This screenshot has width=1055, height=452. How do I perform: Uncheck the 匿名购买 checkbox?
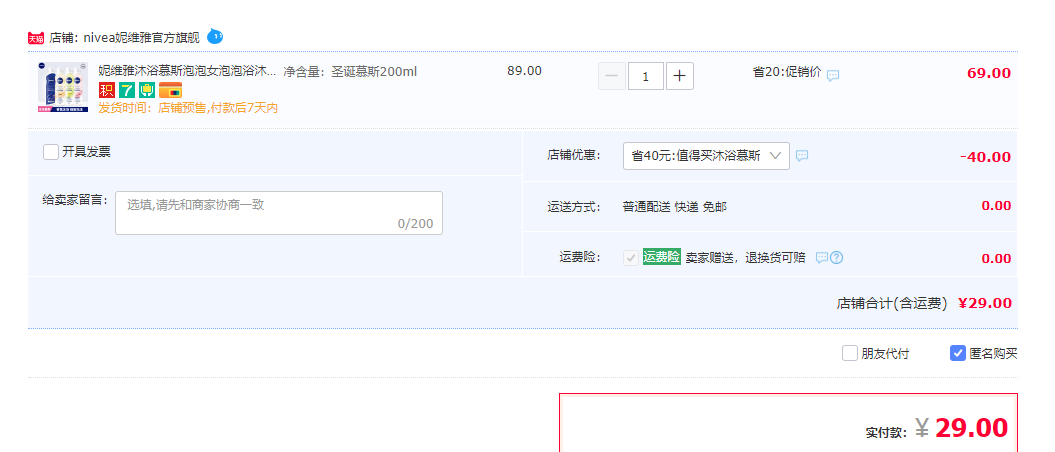tap(958, 353)
